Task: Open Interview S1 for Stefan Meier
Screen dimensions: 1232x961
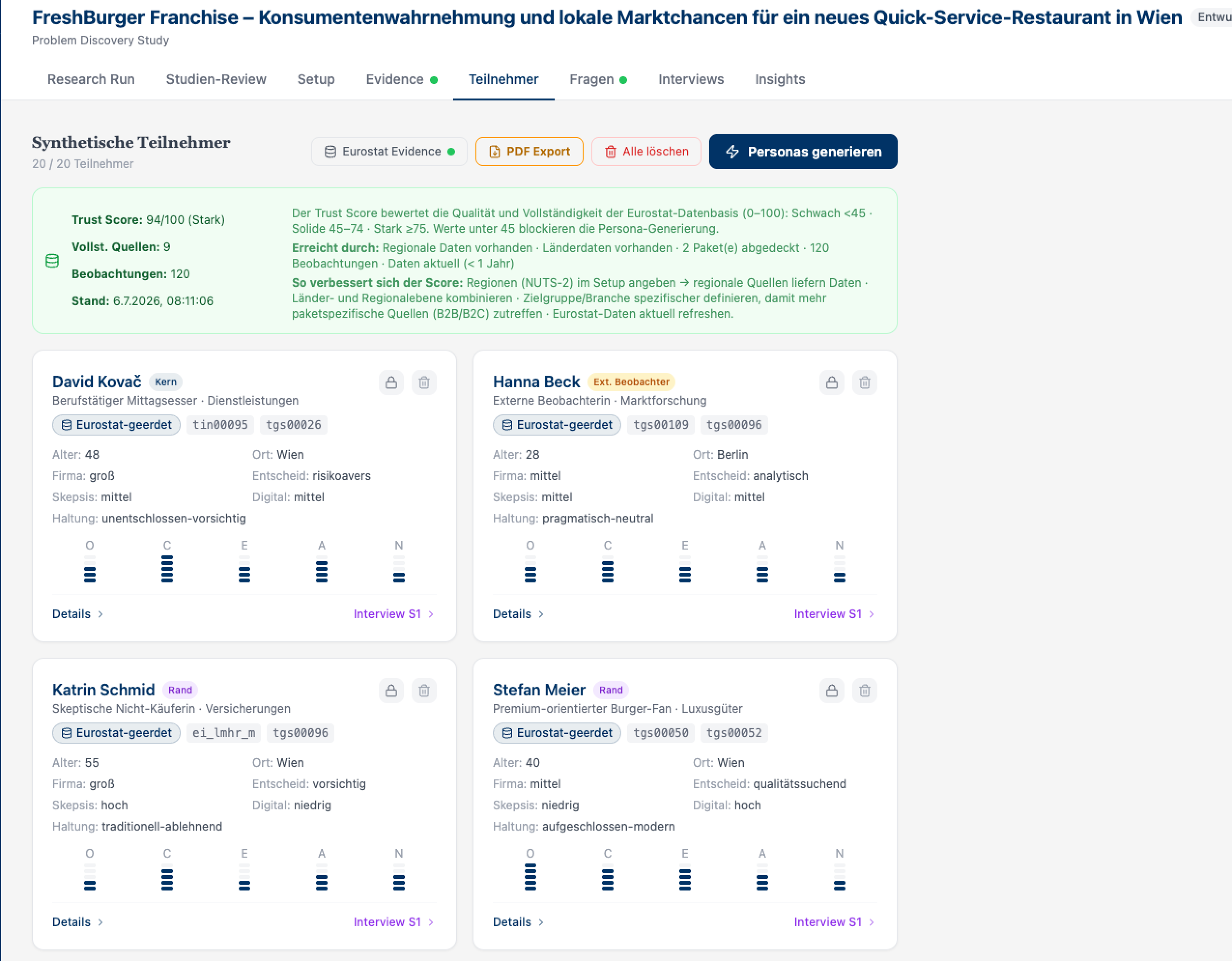Action: click(834, 922)
